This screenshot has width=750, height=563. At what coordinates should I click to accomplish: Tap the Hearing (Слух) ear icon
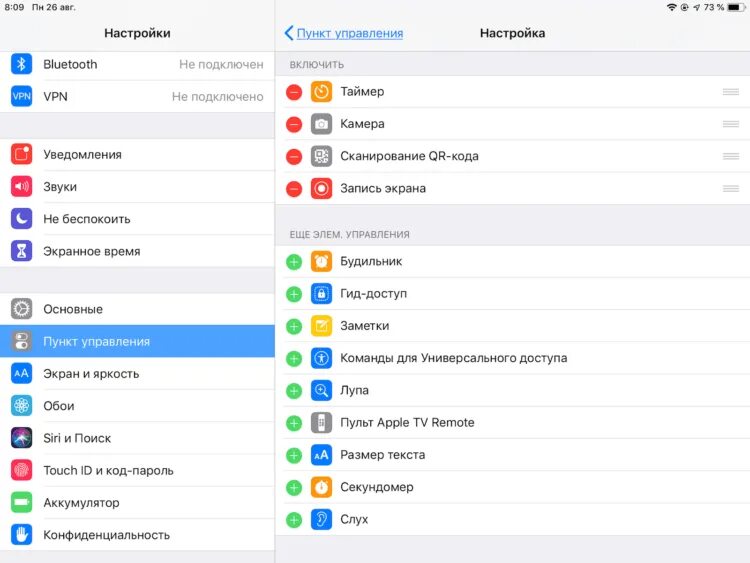(x=321, y=519)
